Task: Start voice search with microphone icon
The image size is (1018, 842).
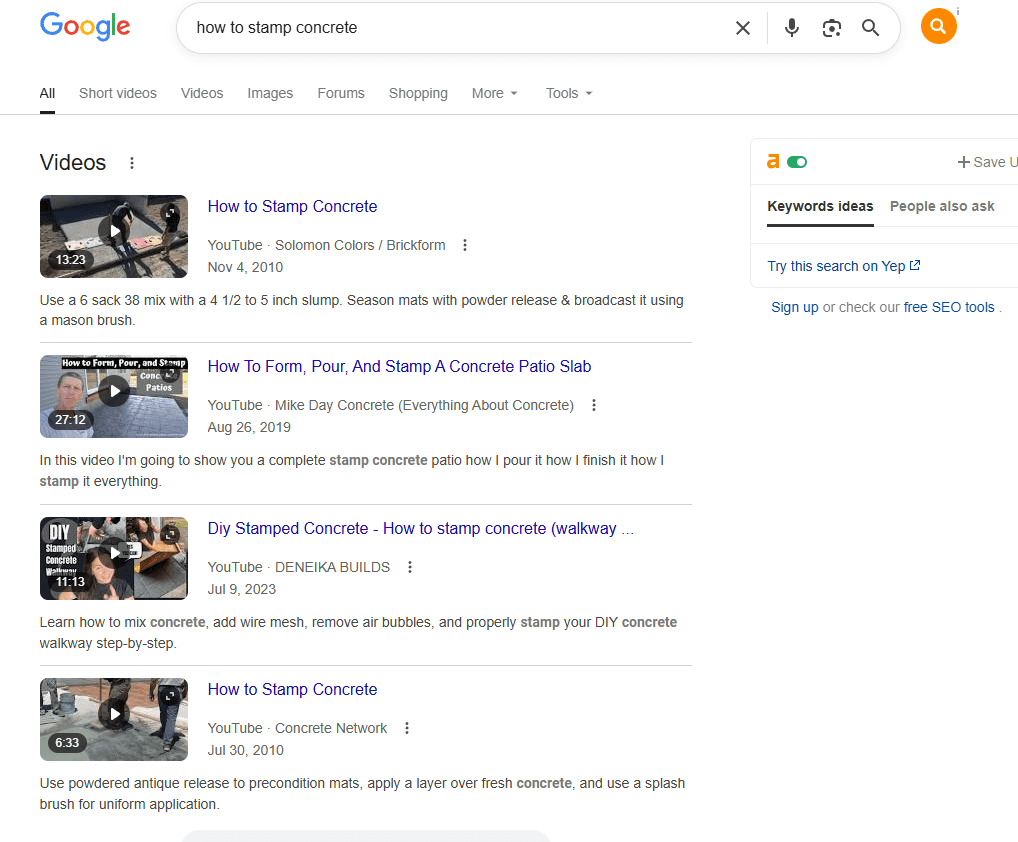Action: pyautogui.click(x=791, y=28)
